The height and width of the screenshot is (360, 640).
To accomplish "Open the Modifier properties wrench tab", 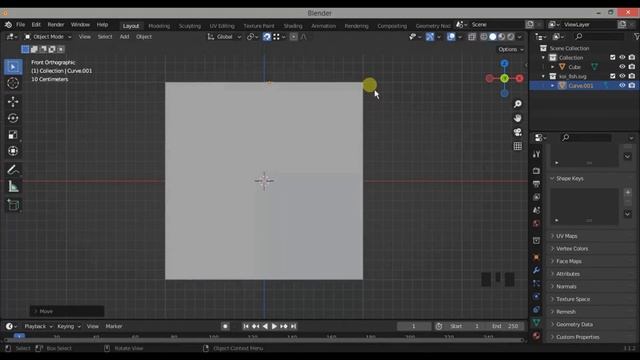I will pos(536,270).
